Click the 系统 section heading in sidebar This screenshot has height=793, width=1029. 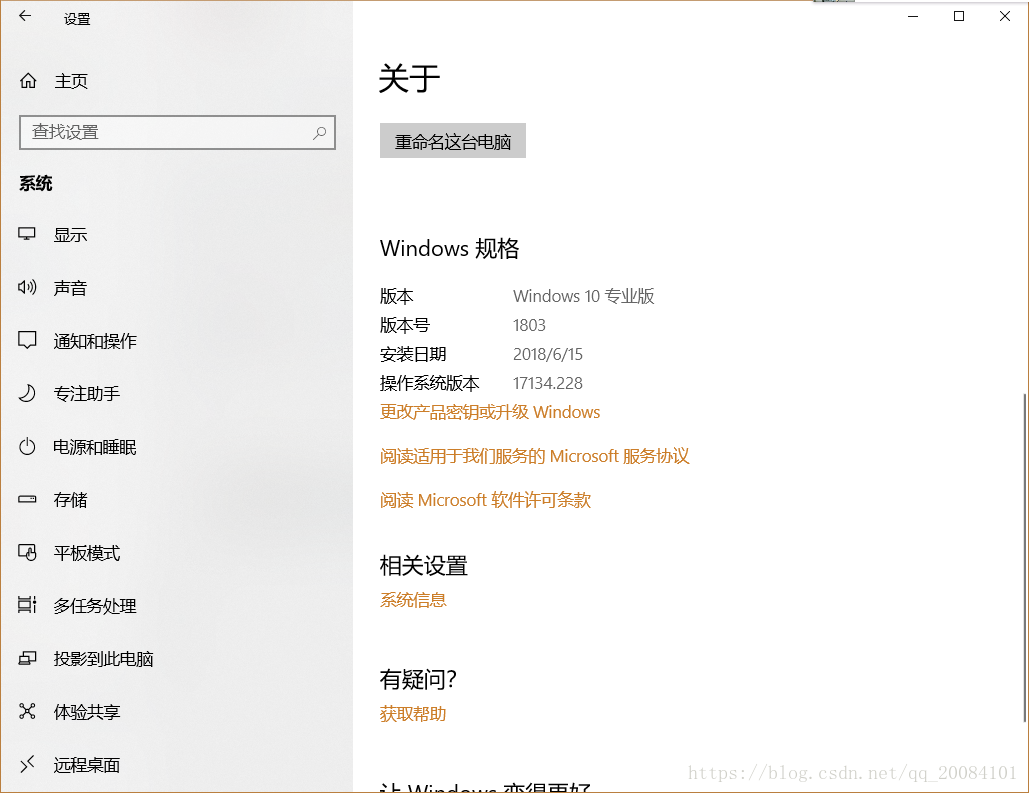click(35, 183)
